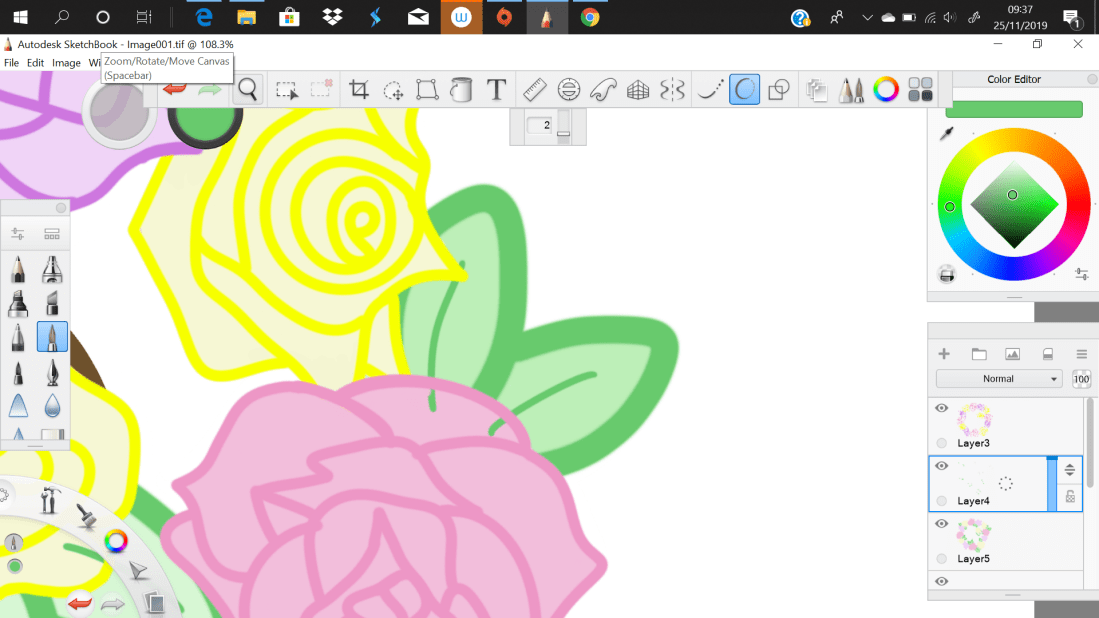Screen dimensions: 1099x618
Task: Expand the Layer4 blend options arrows
Action: 1069,470
